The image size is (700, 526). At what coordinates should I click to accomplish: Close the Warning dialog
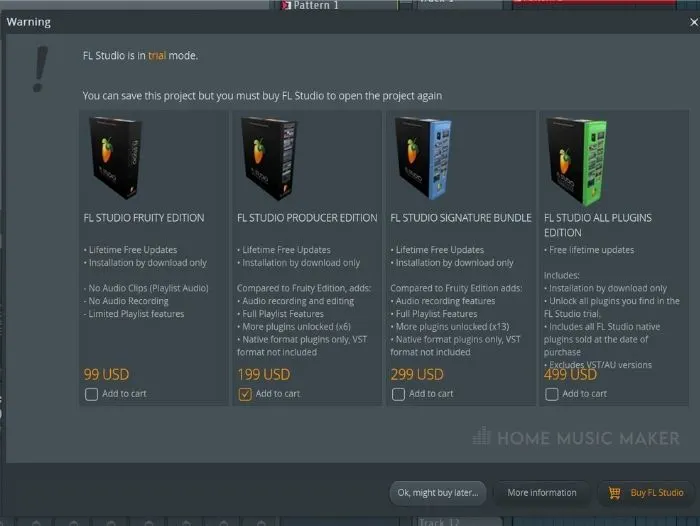pyautogui.click(x=694, y=22)
